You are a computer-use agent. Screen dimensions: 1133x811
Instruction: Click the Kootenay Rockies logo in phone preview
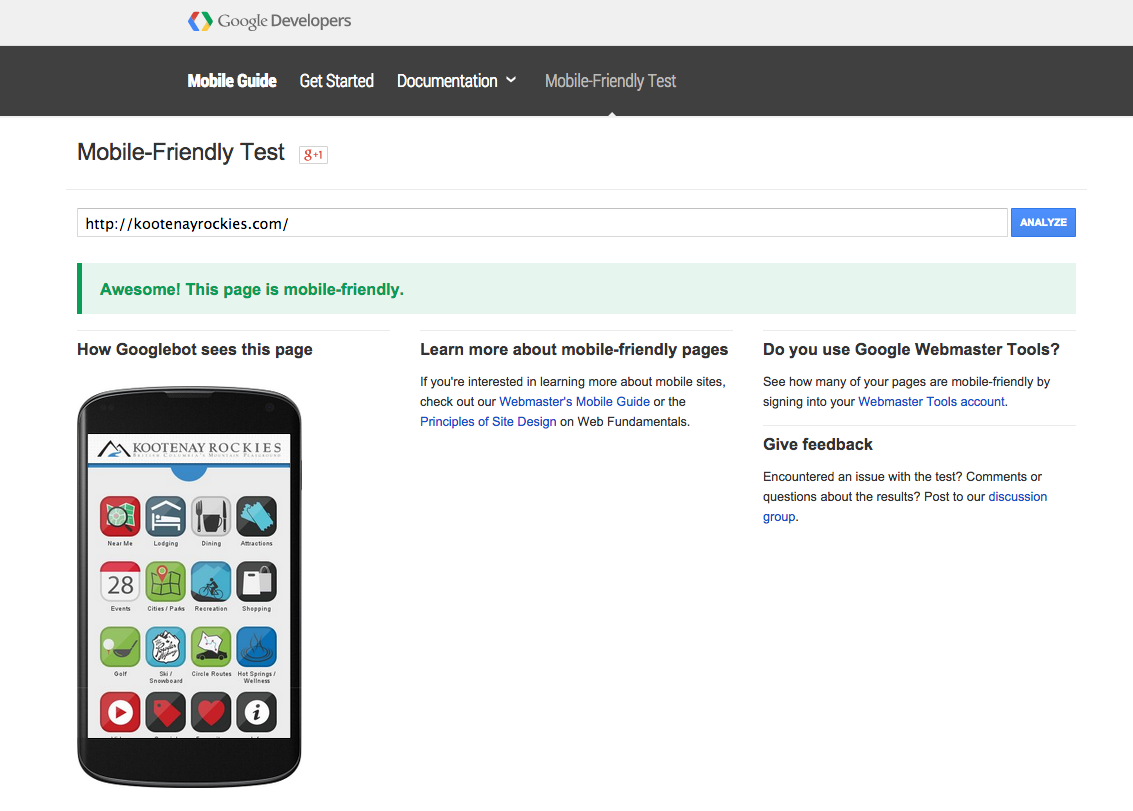[189, 449]
